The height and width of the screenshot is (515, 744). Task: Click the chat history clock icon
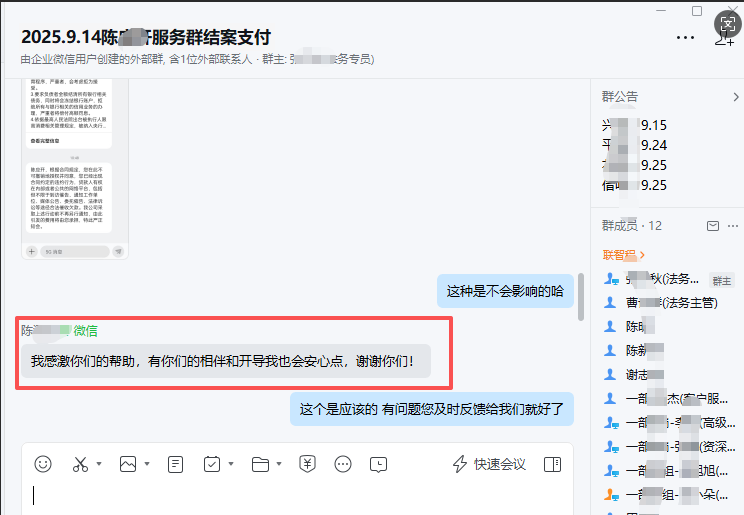(378, 464)
